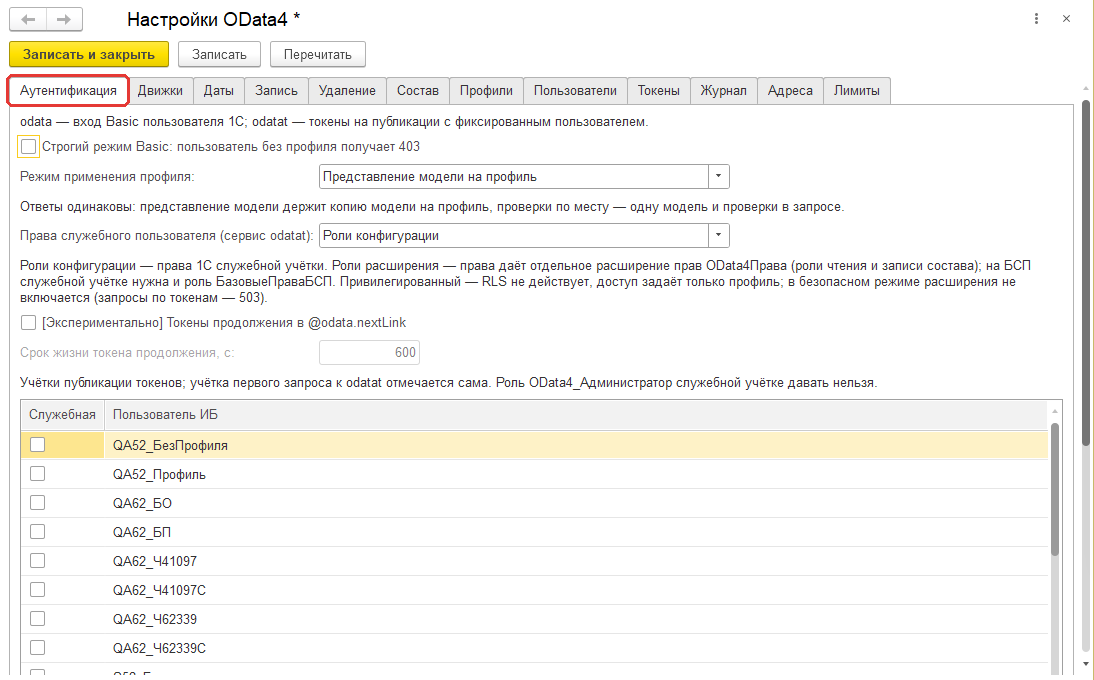Select the QA52_БезПрофиля user row
This screenshot has width=1094, height=680.
pyautogui.click(x=534, y=445)
